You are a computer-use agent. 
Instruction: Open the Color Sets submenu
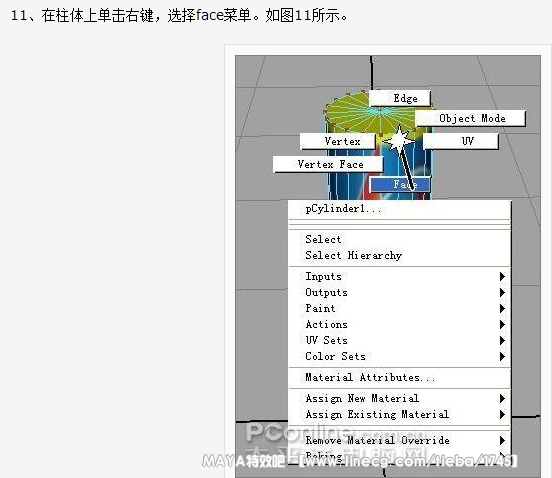click(x=400, y=356)
